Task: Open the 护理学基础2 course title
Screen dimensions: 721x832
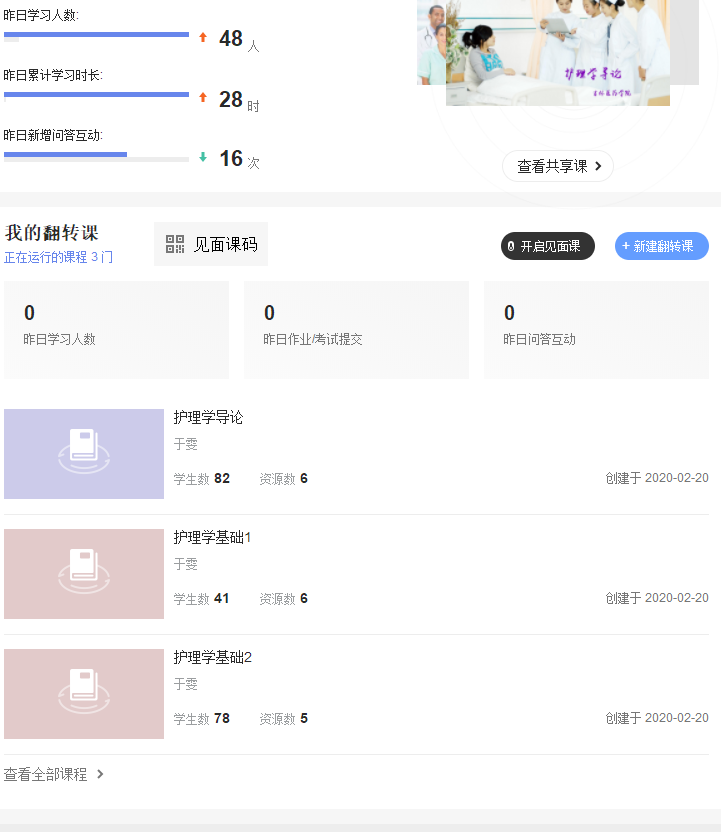Action: point(212,657)
